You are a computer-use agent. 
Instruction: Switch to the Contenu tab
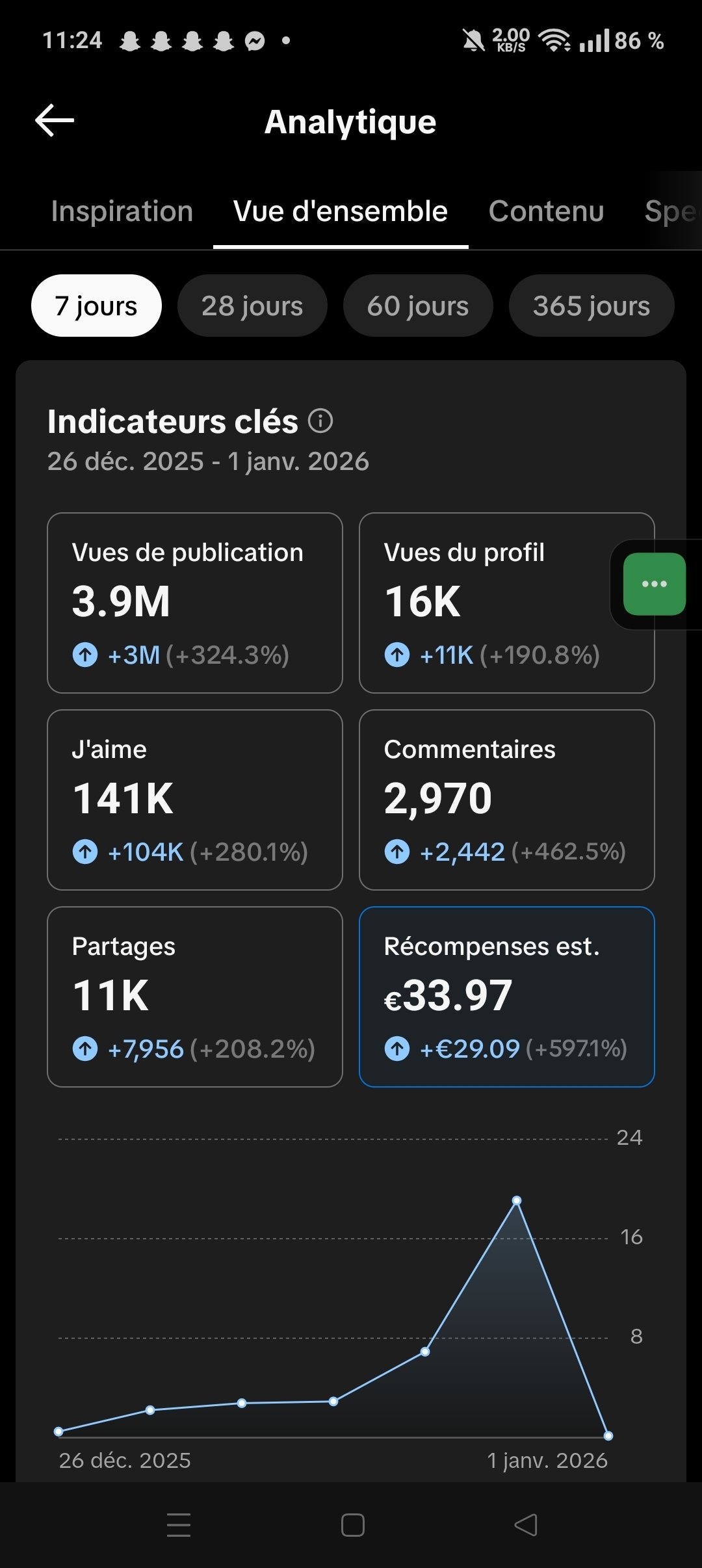coord(546,211)
